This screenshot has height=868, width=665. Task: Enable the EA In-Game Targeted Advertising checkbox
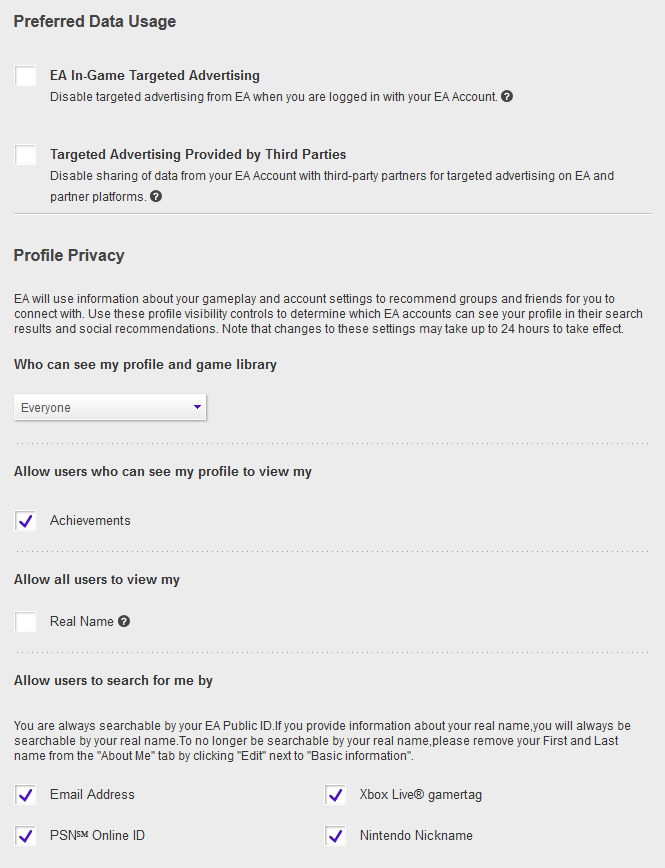pos(26,76)
